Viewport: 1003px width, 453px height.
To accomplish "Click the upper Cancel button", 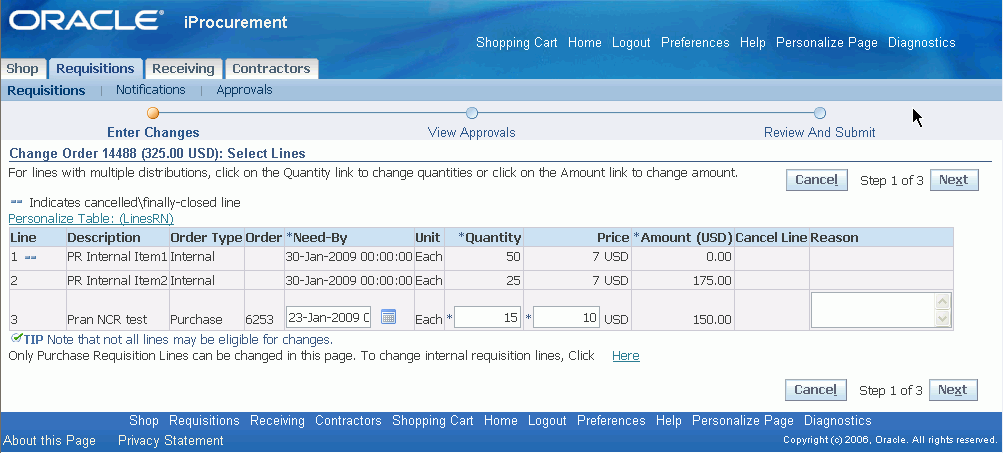I will (817, 180).
